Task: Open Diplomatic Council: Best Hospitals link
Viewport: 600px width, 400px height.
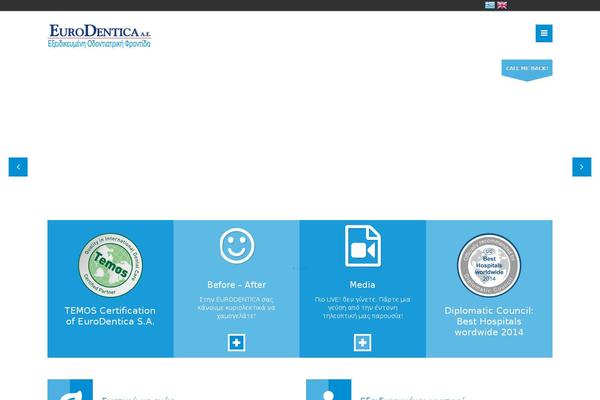Action: pyautogui.click(x=489, y=321)
